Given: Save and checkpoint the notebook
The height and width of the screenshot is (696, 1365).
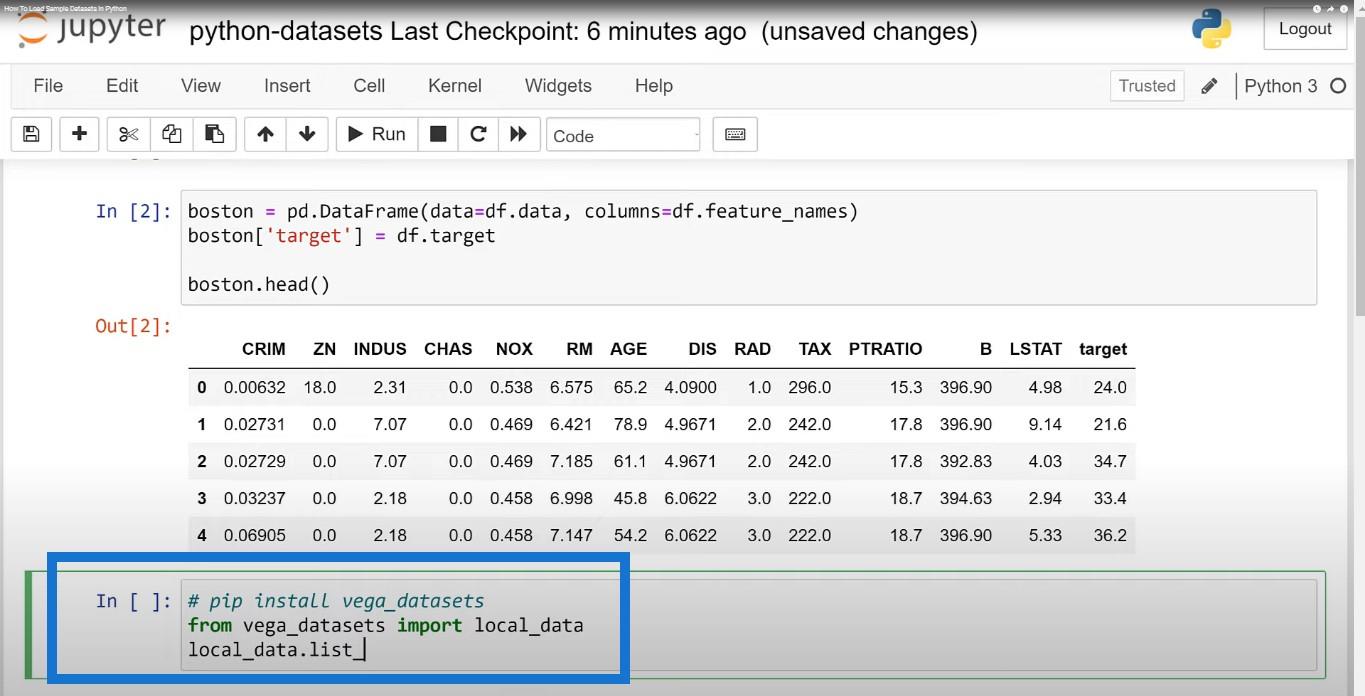Looking at the screenshot, I should [x=31, y=134].
